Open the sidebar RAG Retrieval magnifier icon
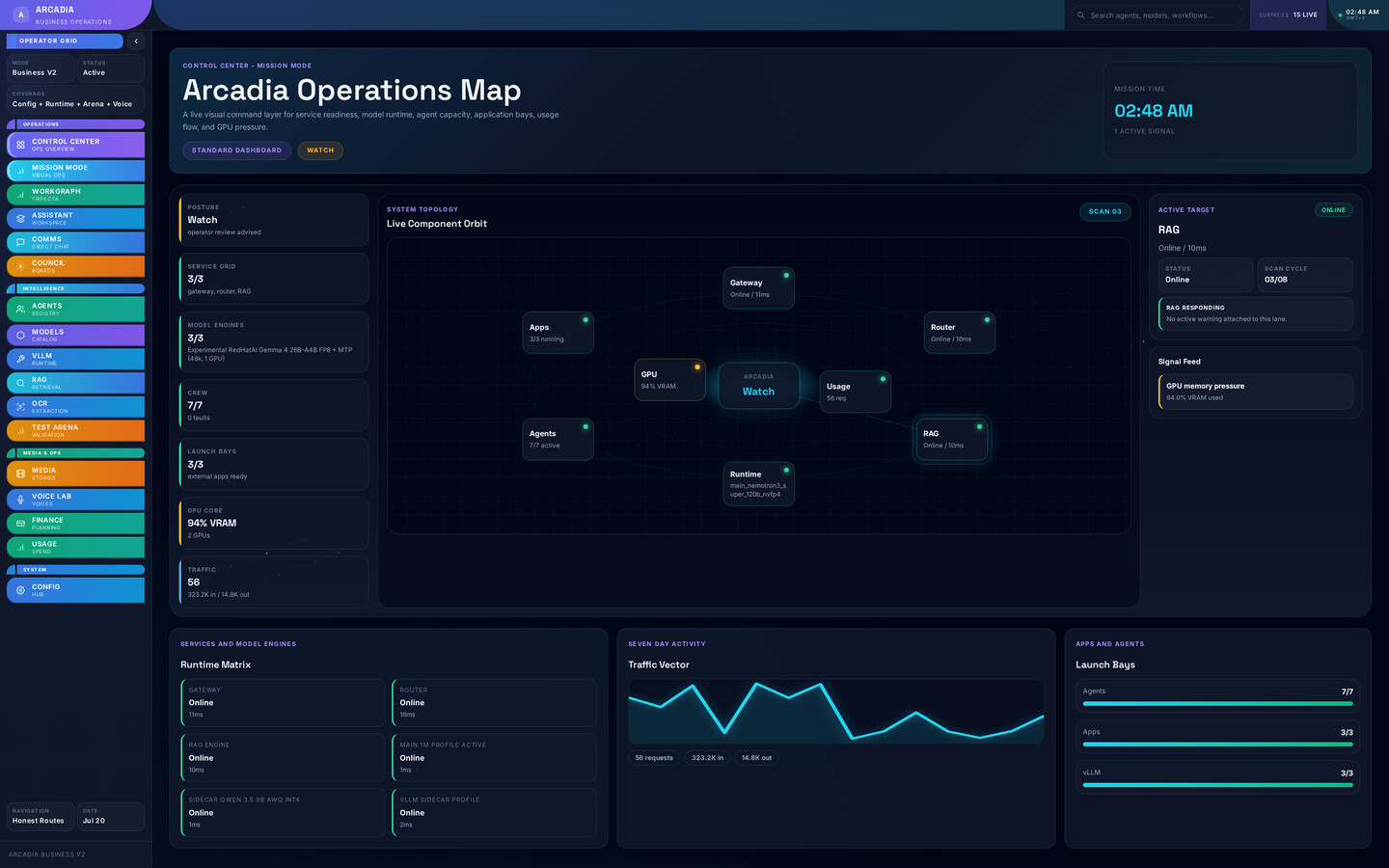This screenshot has height=868, width=1389. (20, 383)
